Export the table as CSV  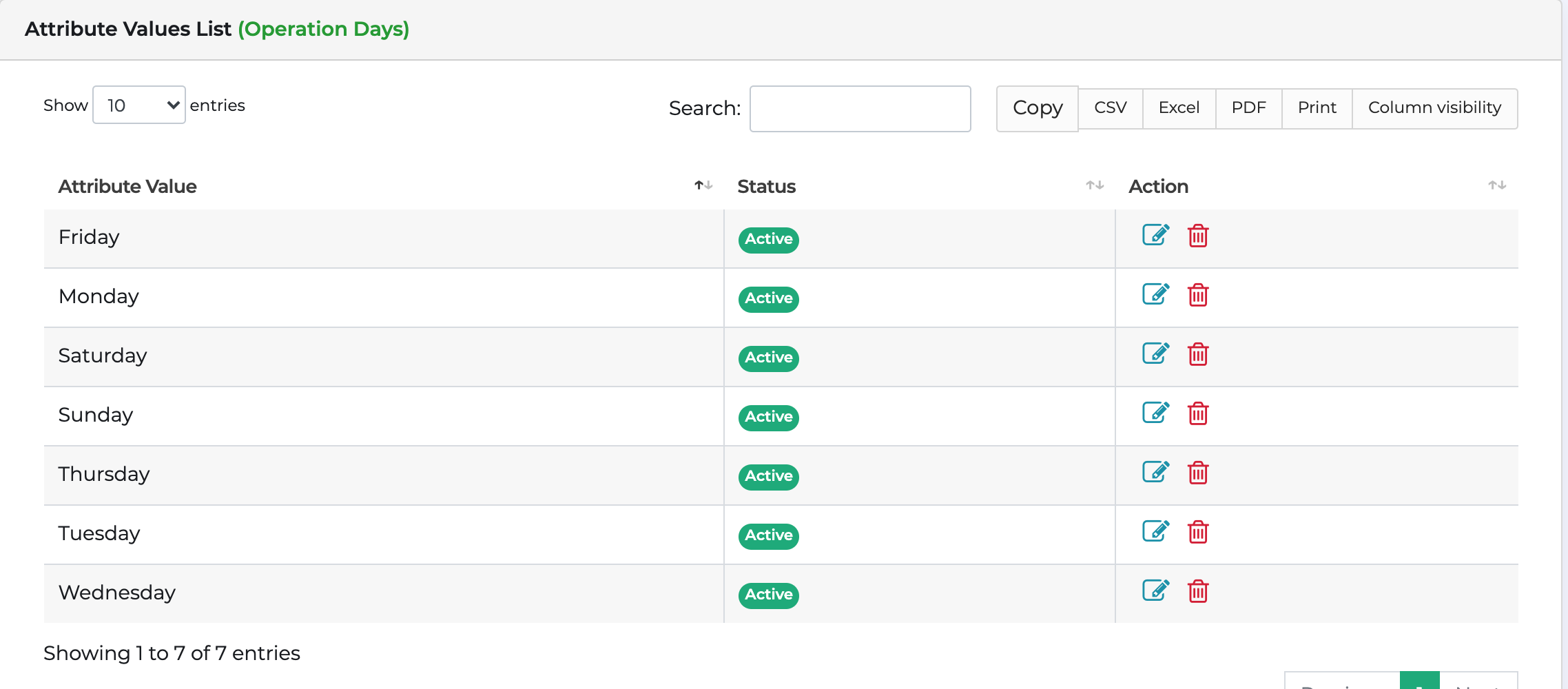pos(1109,107)
